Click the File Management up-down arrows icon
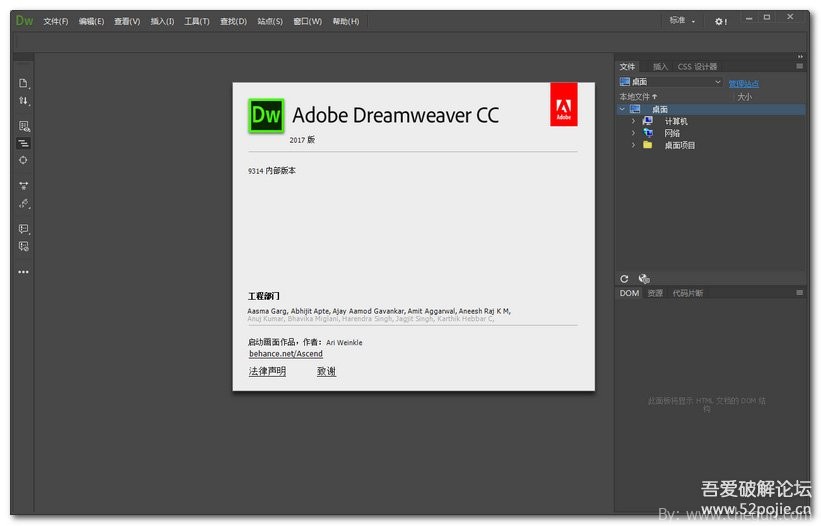This screenshot has height=526, width=821. (x=24, y=100)
